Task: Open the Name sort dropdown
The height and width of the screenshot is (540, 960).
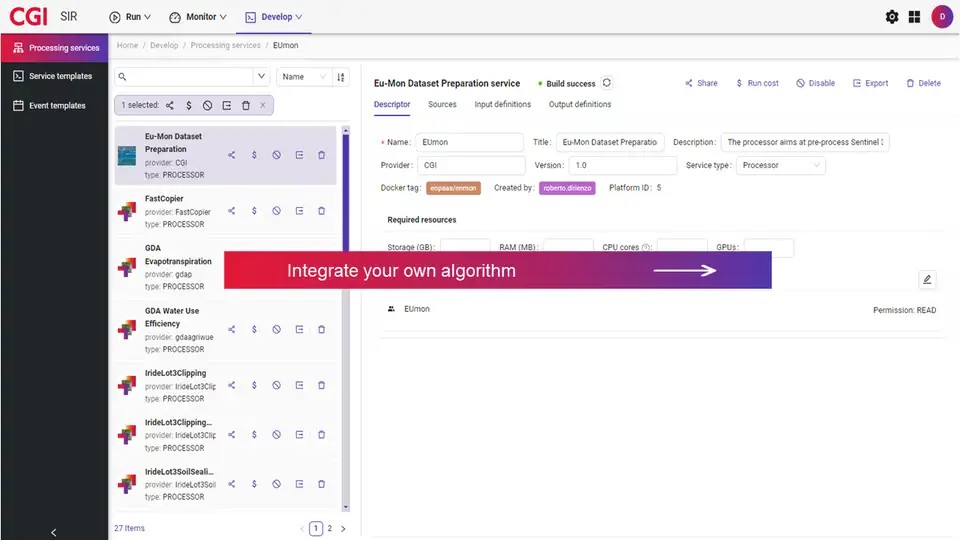Action: pos(304,77)
